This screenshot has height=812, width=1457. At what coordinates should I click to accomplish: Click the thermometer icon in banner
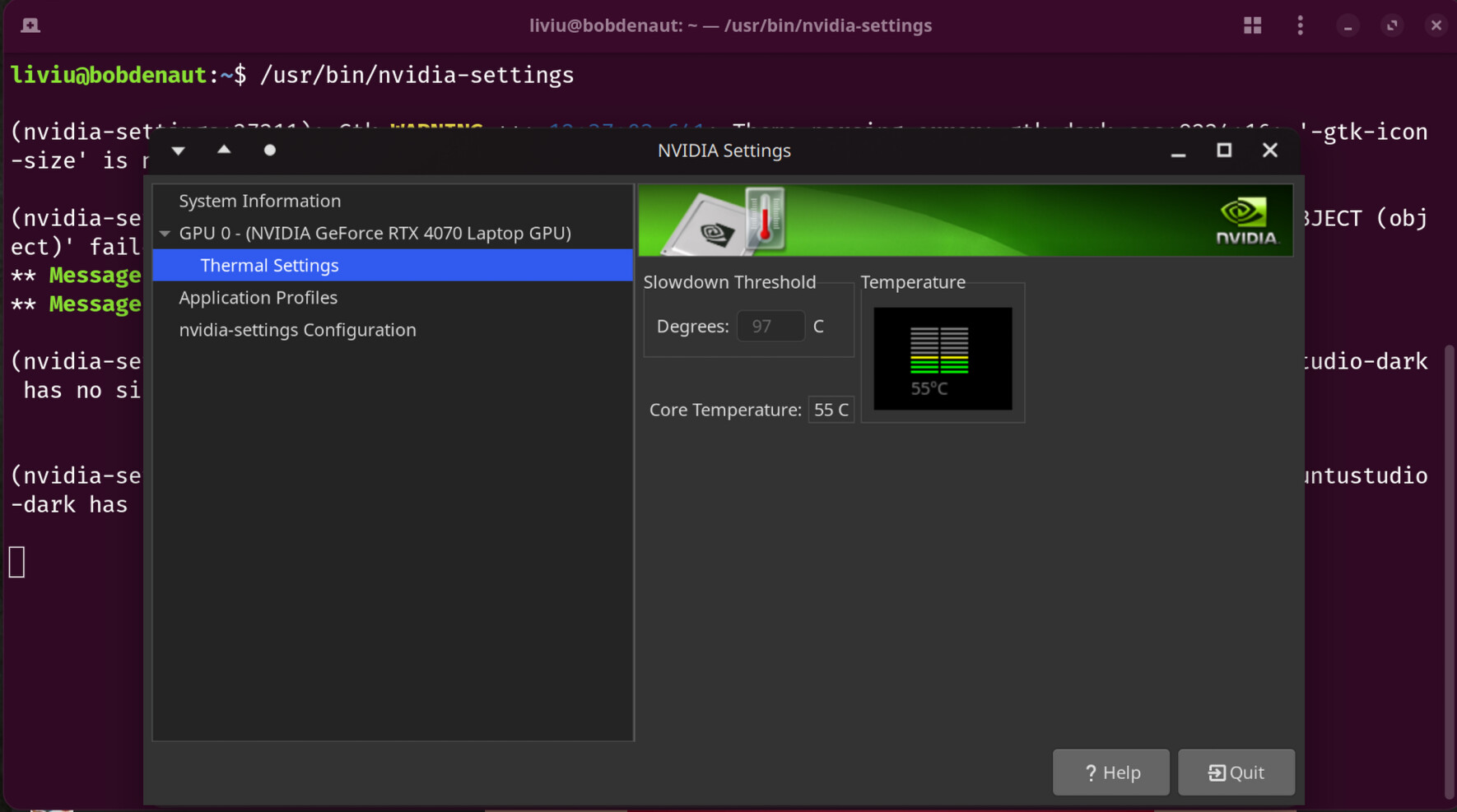click(765, 219)
